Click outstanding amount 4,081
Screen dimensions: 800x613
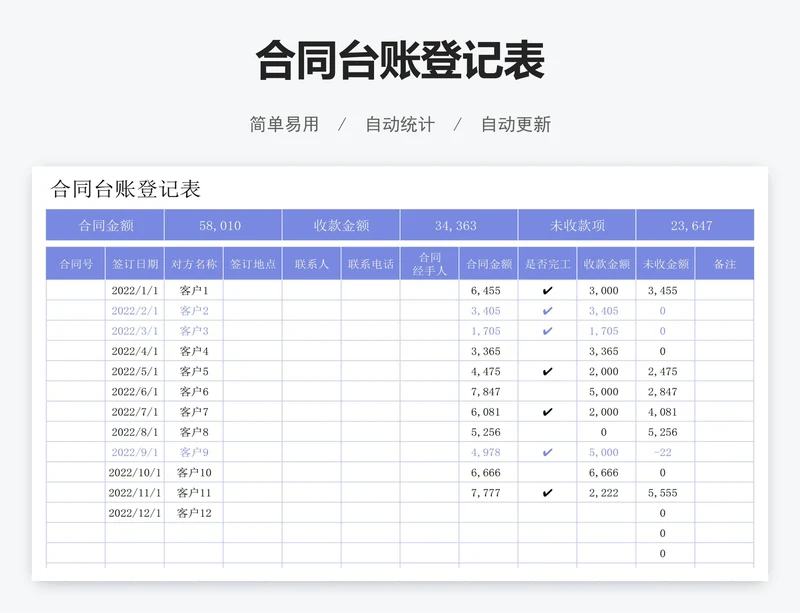663,412
